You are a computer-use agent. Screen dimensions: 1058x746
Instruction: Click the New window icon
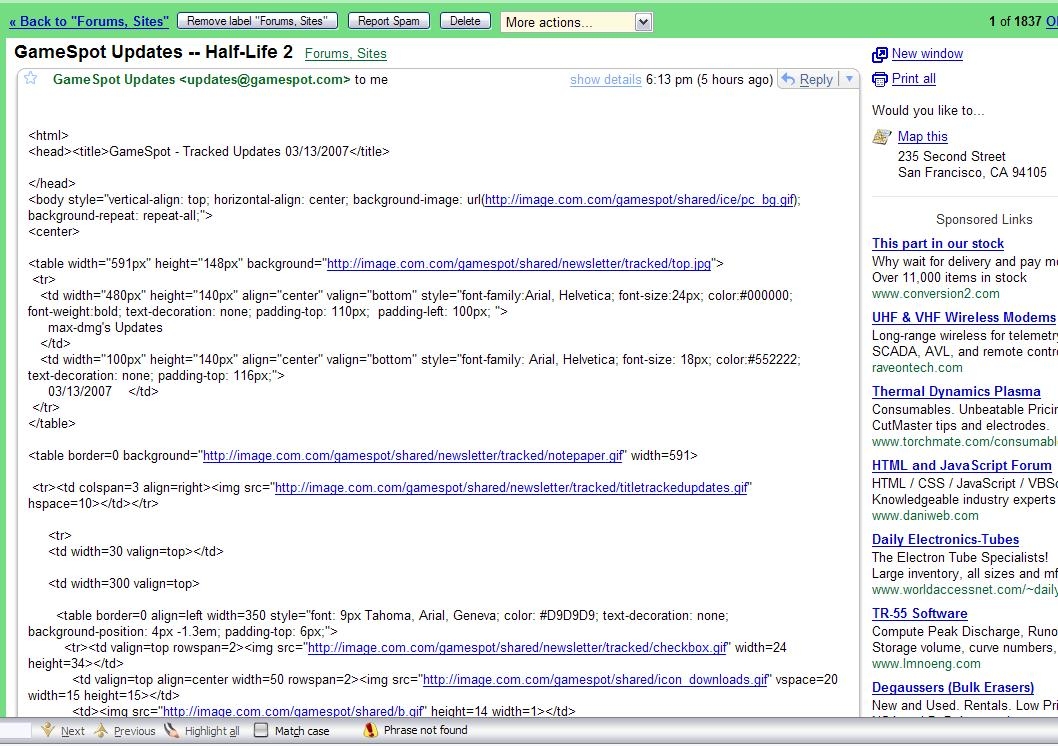tap(880, 55)
